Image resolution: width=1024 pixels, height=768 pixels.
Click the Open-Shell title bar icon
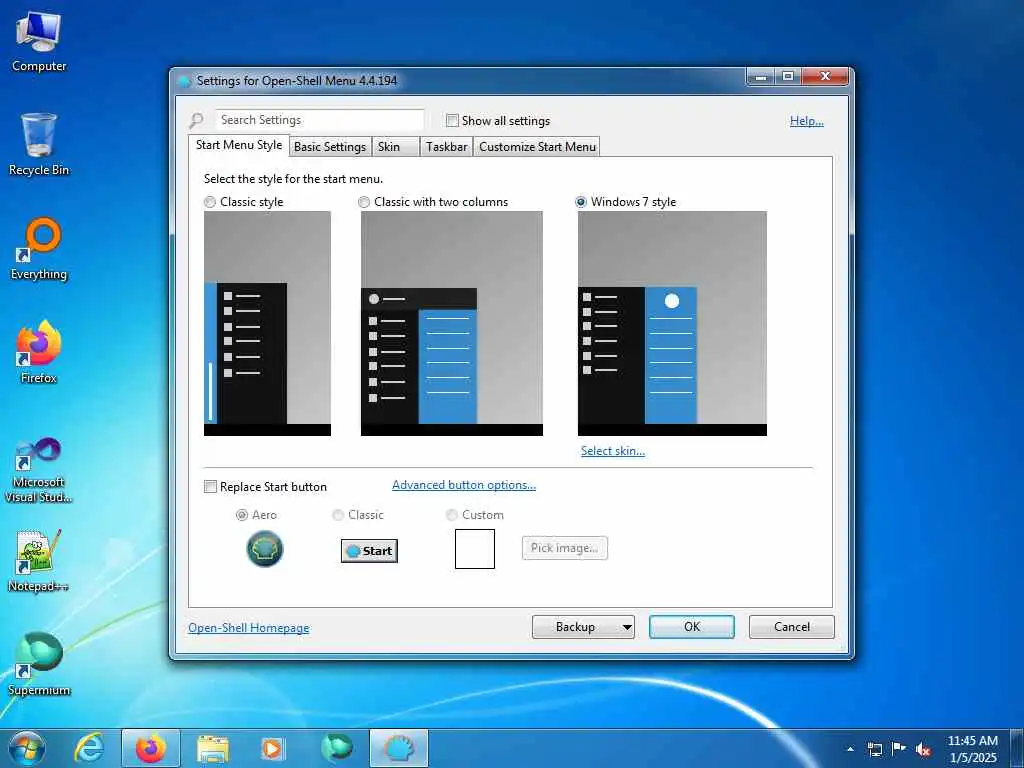185,81
